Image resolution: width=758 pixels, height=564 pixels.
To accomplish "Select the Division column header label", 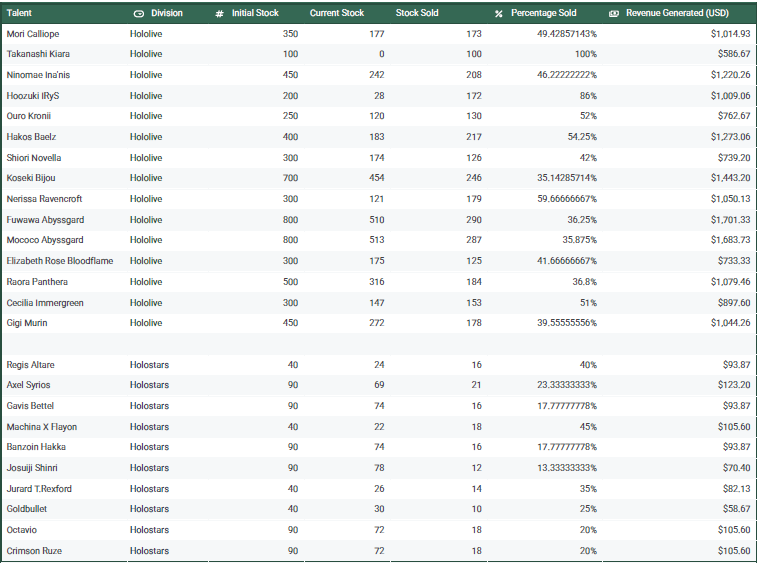I will 167,13.
